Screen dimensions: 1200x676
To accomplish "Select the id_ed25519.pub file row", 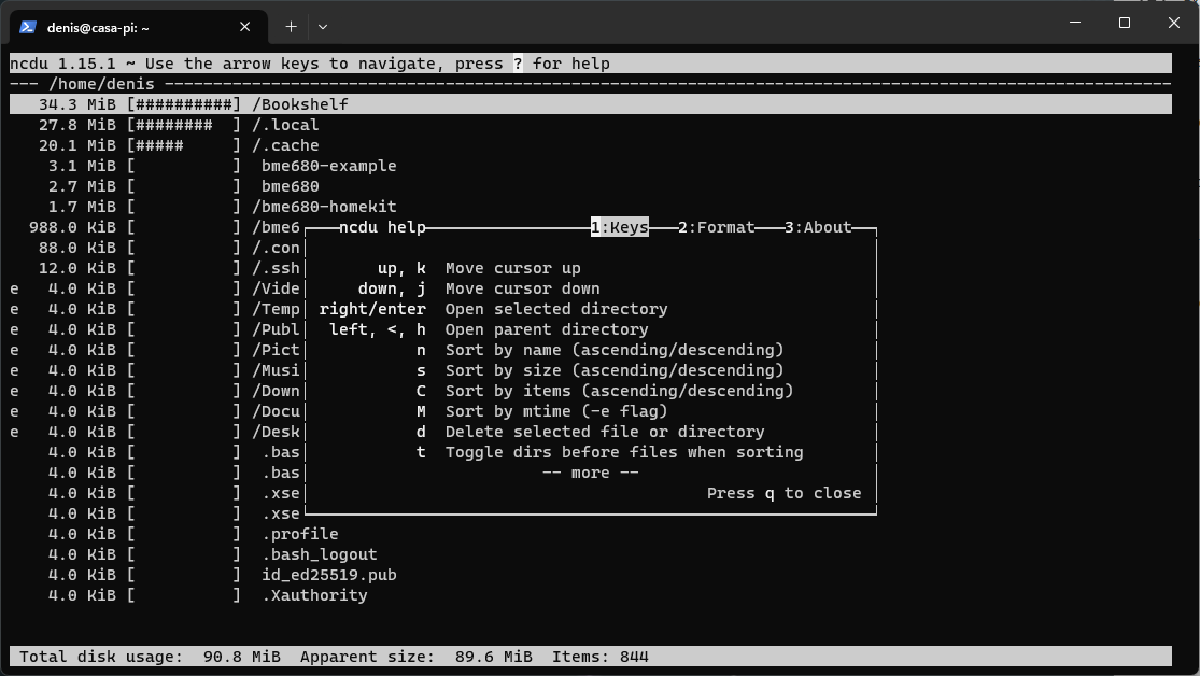I will [591, 575].
